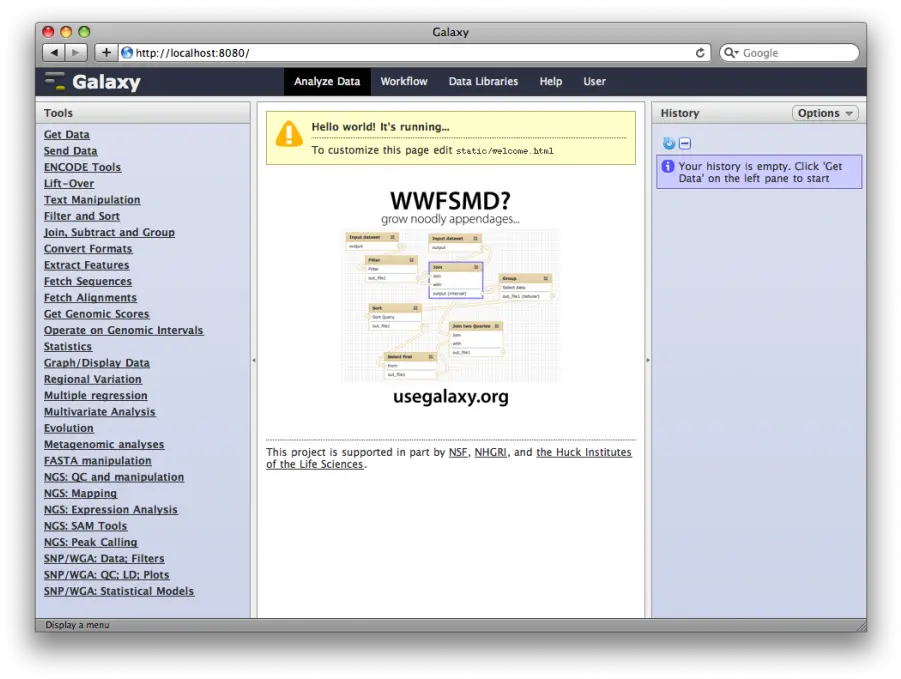Click the blue info icon in History
This screenshot has height=679, width=901.
tap(668, 167)
